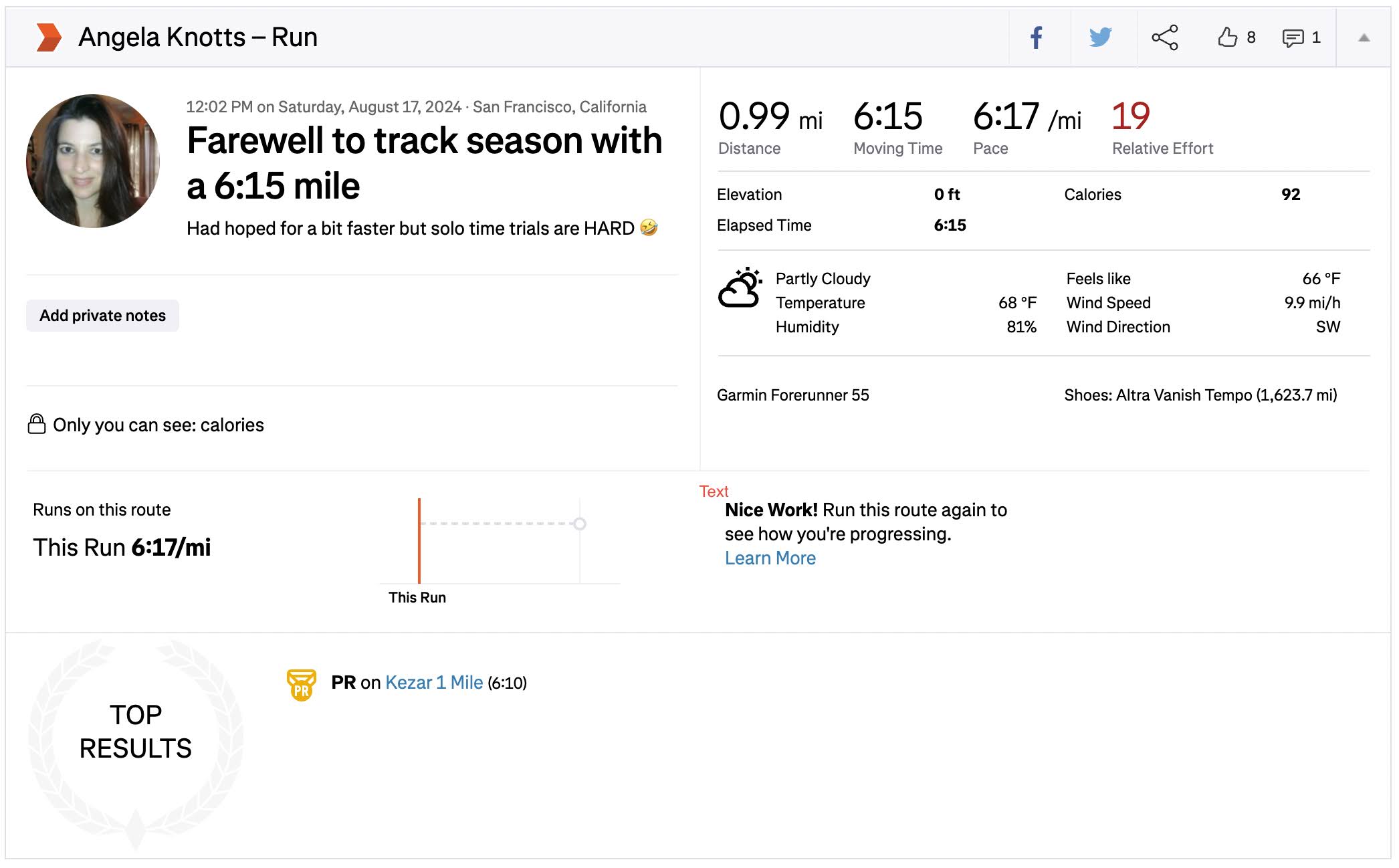Screen dimensions: 1399x868
Task: Click the Relative Effort value 19
Action: coord(1129,116)
